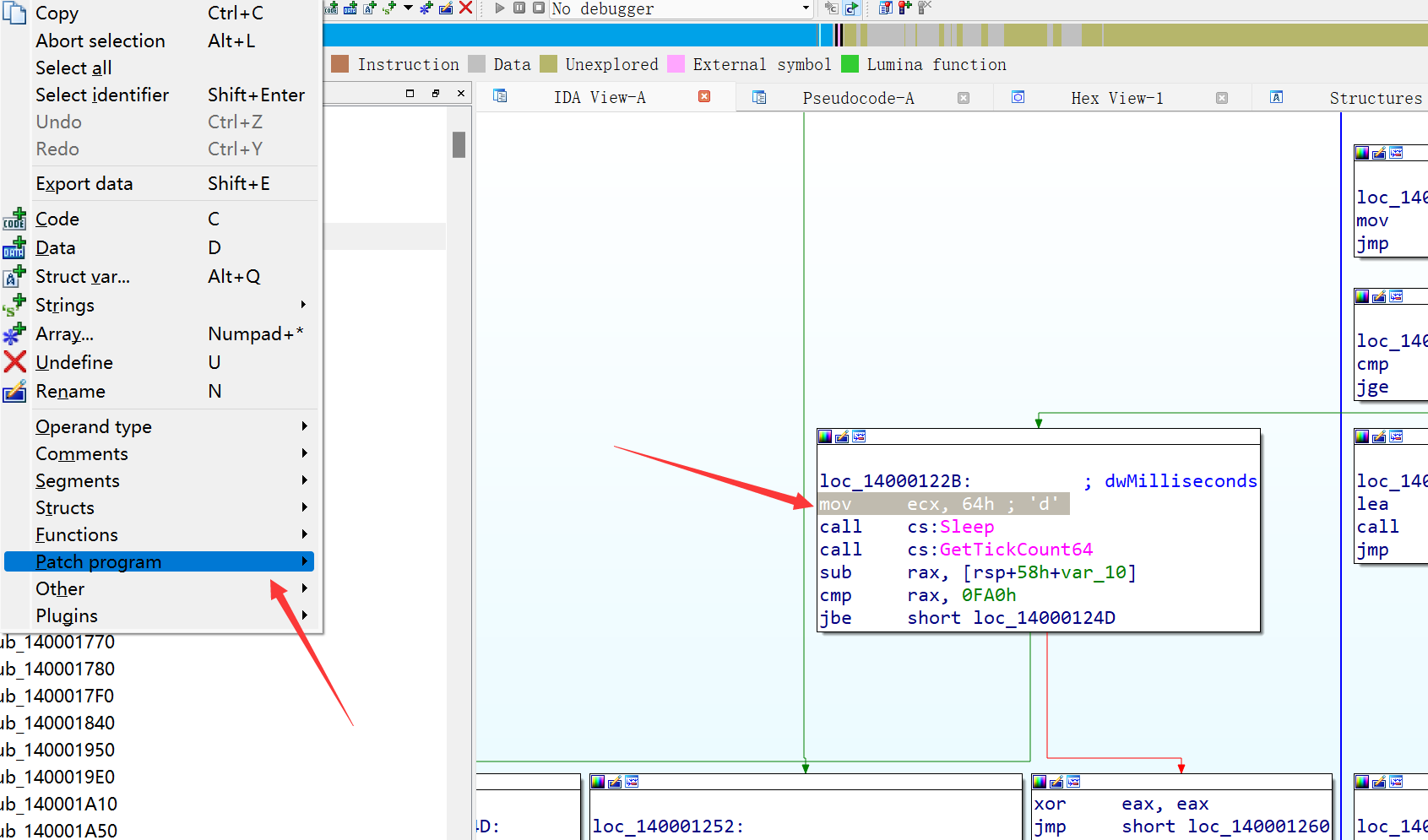
Task: Click the add breakpoint toolbar icon
Action: (904, 8)
